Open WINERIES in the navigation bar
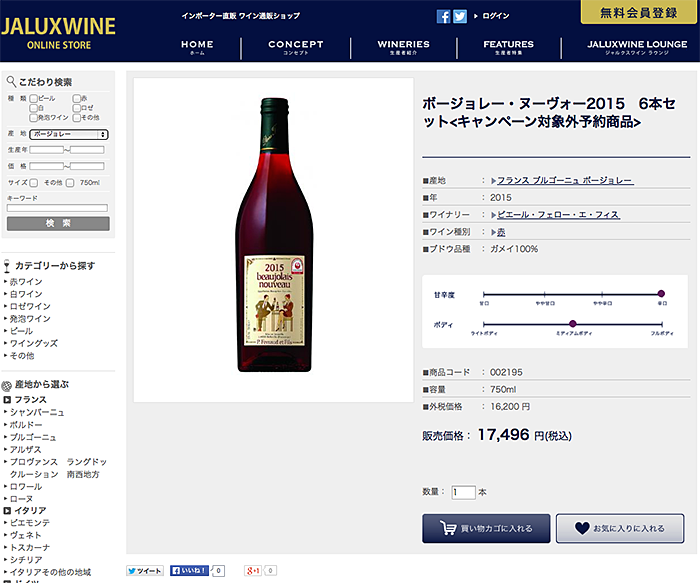The width and height of the screenshot is (700, 583). click(404, 47)
